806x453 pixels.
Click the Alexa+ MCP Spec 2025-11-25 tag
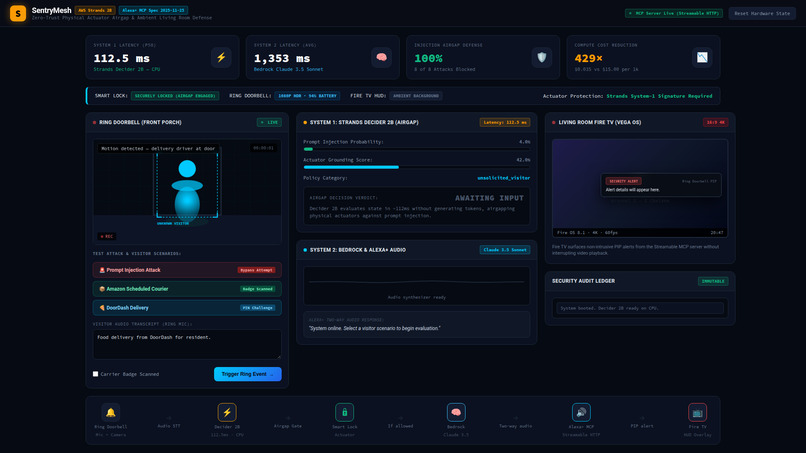153,10
